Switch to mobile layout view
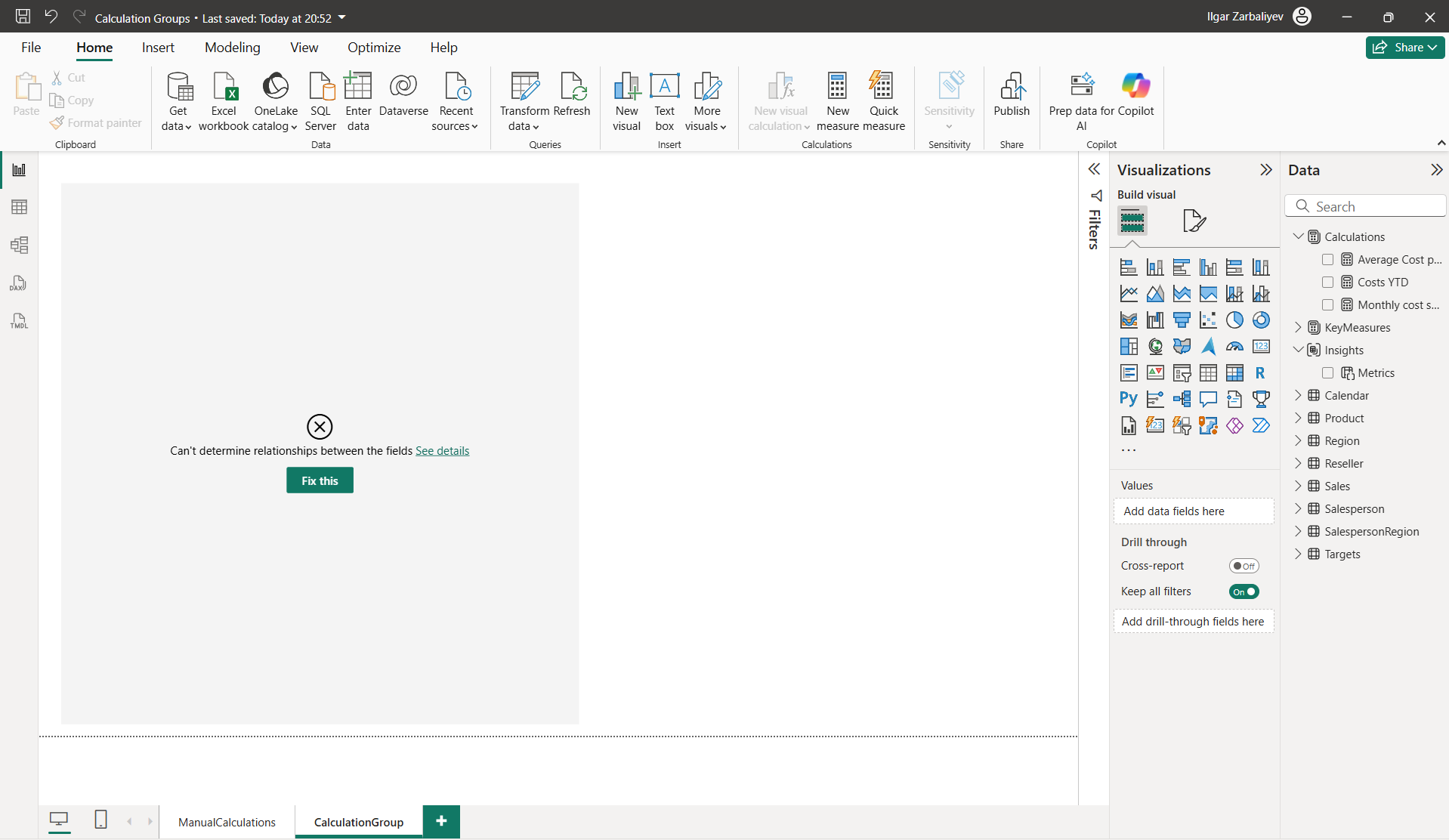 [100, 820]
